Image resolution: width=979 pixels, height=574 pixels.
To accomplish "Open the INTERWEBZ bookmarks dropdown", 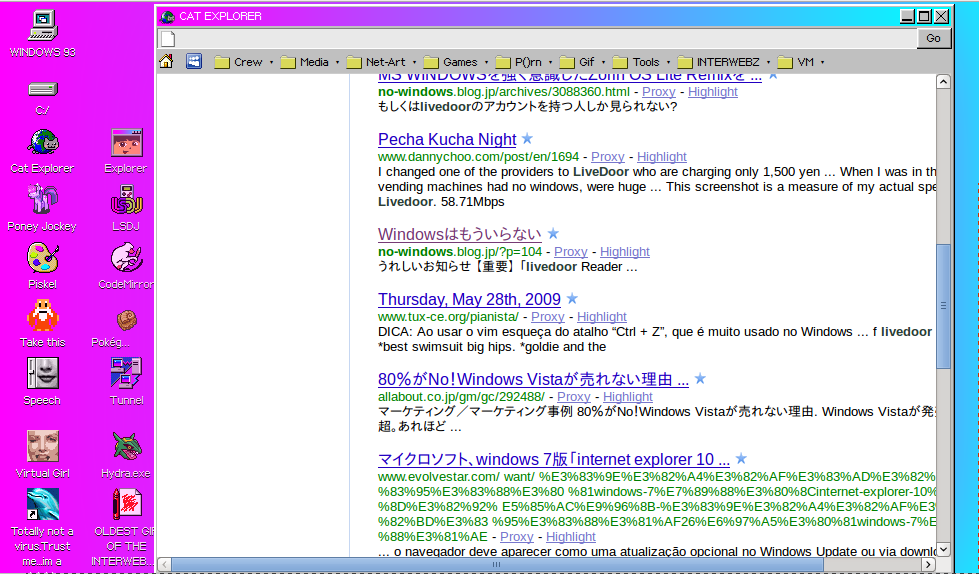I will [x=724, y=62].
